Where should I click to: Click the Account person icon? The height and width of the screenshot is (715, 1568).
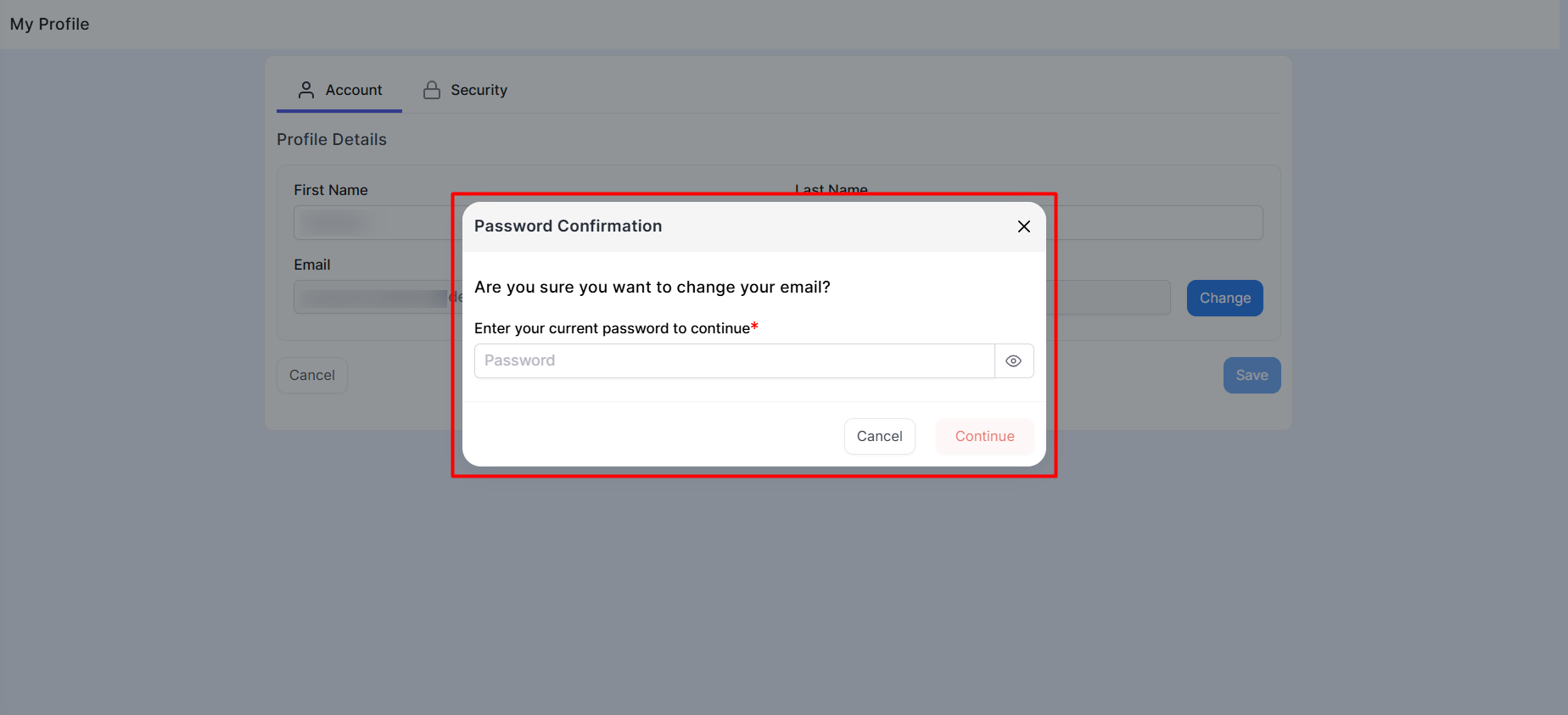pyautogui.click(x=306, y=90)
